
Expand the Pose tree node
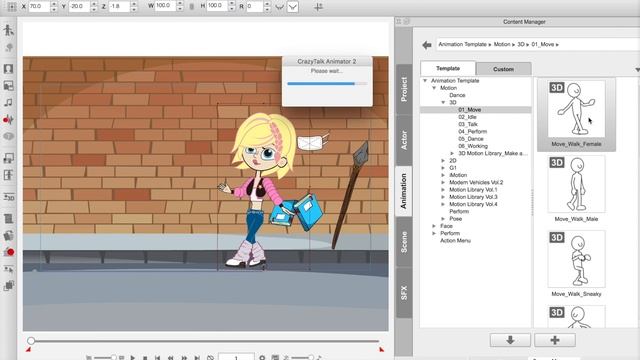(443, 219)
